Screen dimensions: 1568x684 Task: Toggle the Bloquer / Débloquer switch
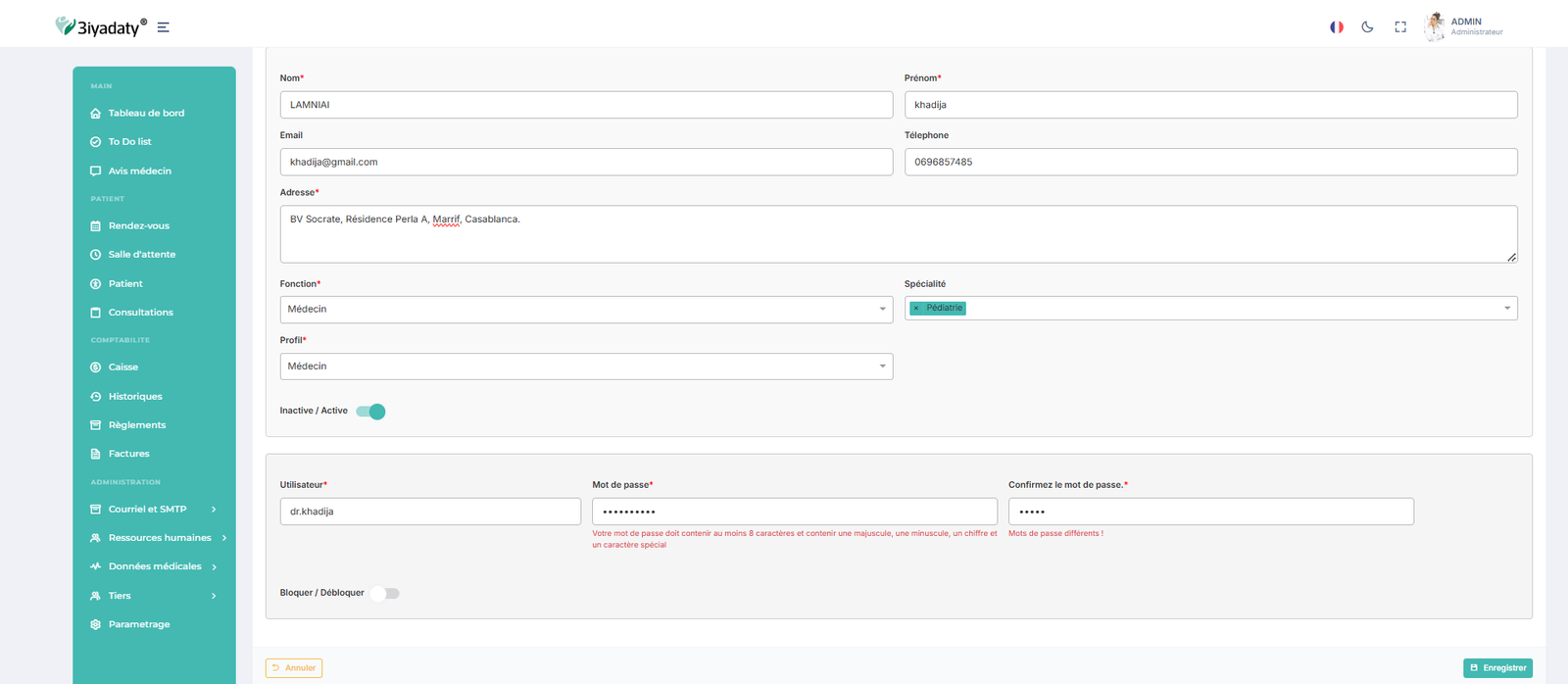coord(384,594)
